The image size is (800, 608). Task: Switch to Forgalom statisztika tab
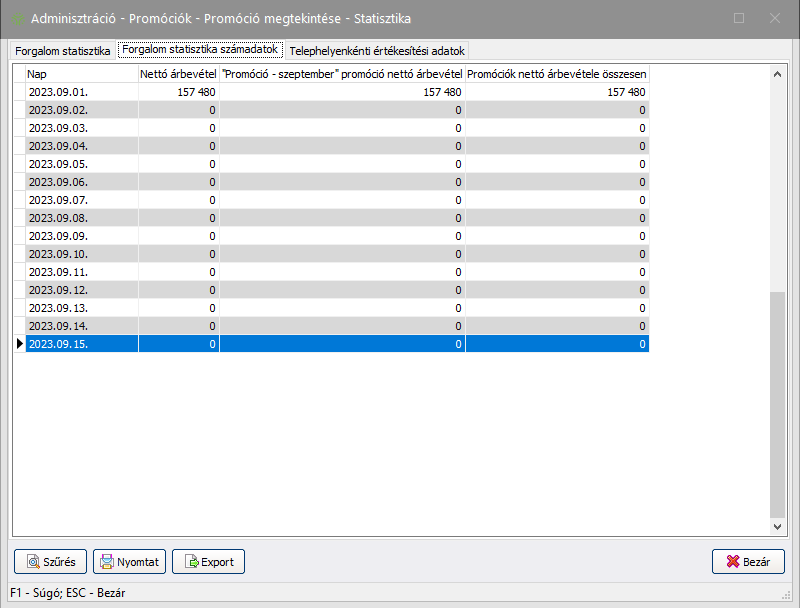pyautogui.click(x=62, y=50)
